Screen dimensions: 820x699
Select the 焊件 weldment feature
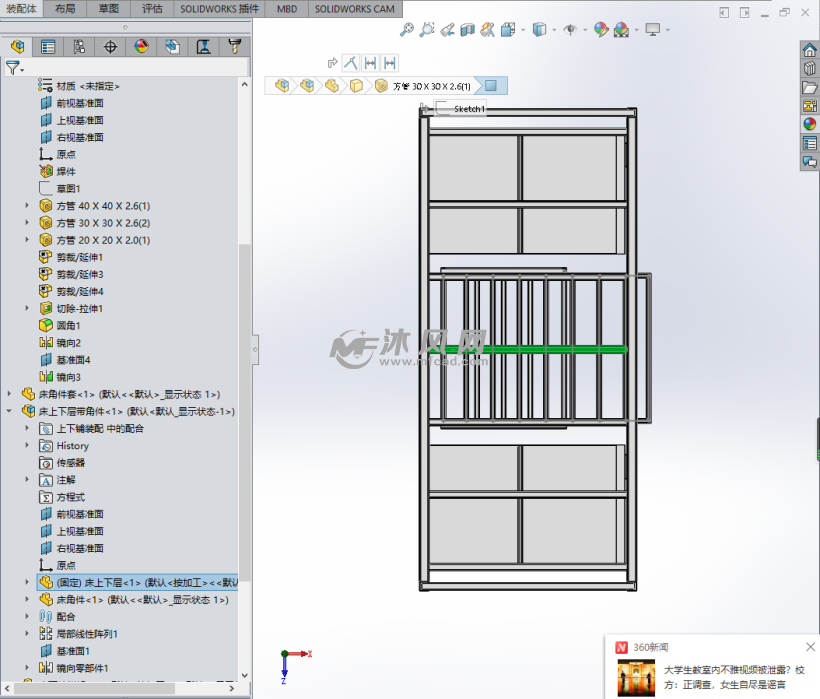pyautogui.click(x=58, y=171)
